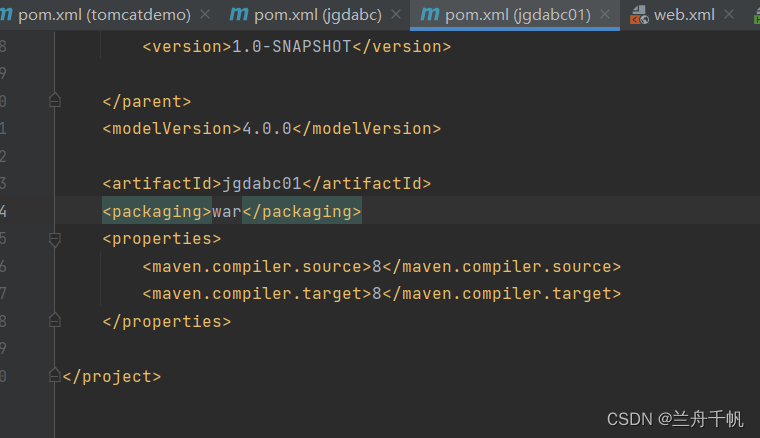The image size is (760, 438).
Task: Click Maven icon on pom.xml (jgdabc) tab
Action: [x=239, y=15]
